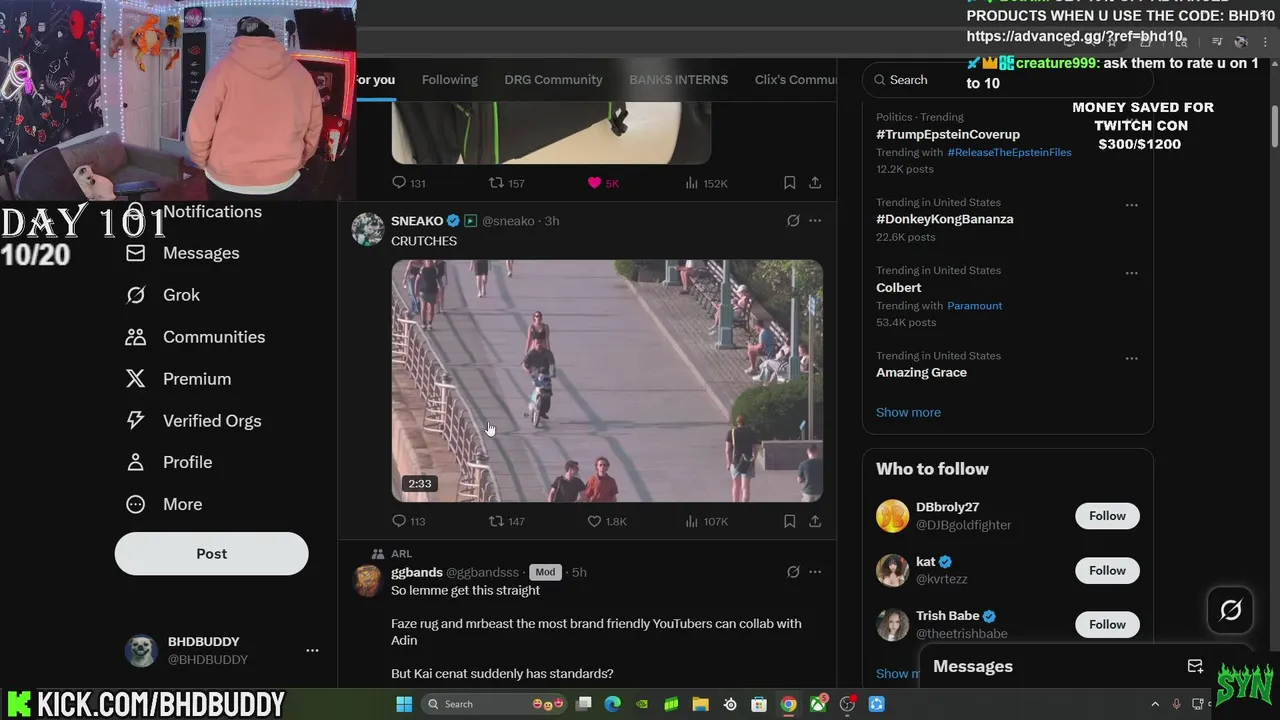The image size is (1280, 720).
Task: Click the Post button
Action: [211, 554]
